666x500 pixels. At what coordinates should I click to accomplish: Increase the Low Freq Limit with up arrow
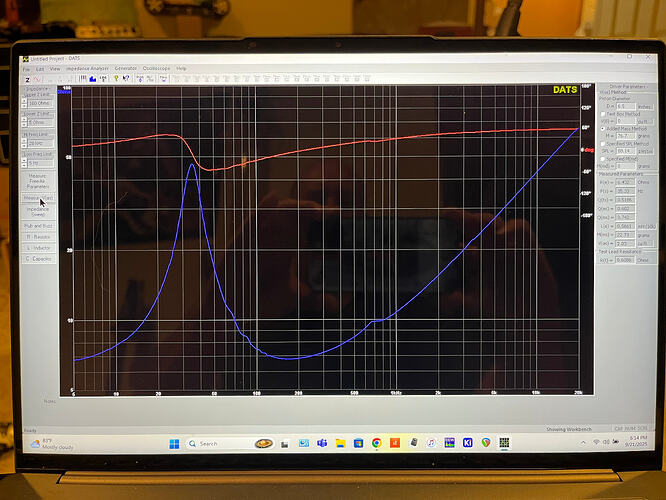pyautogui.click(x=24, y=161)
